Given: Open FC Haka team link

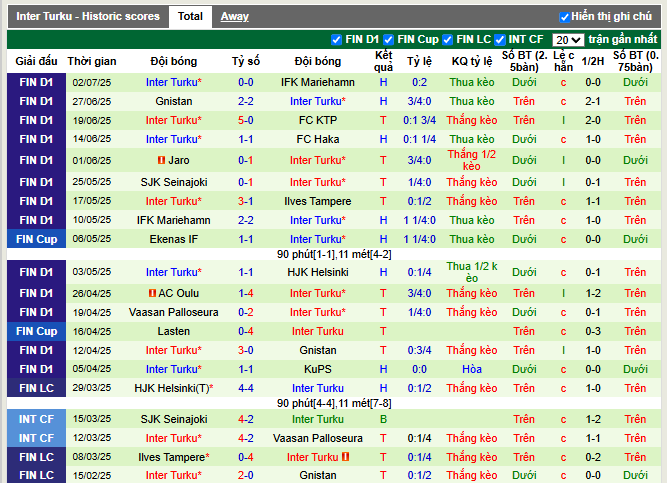Looking at the screenshot, I should [x=318, y=139].
